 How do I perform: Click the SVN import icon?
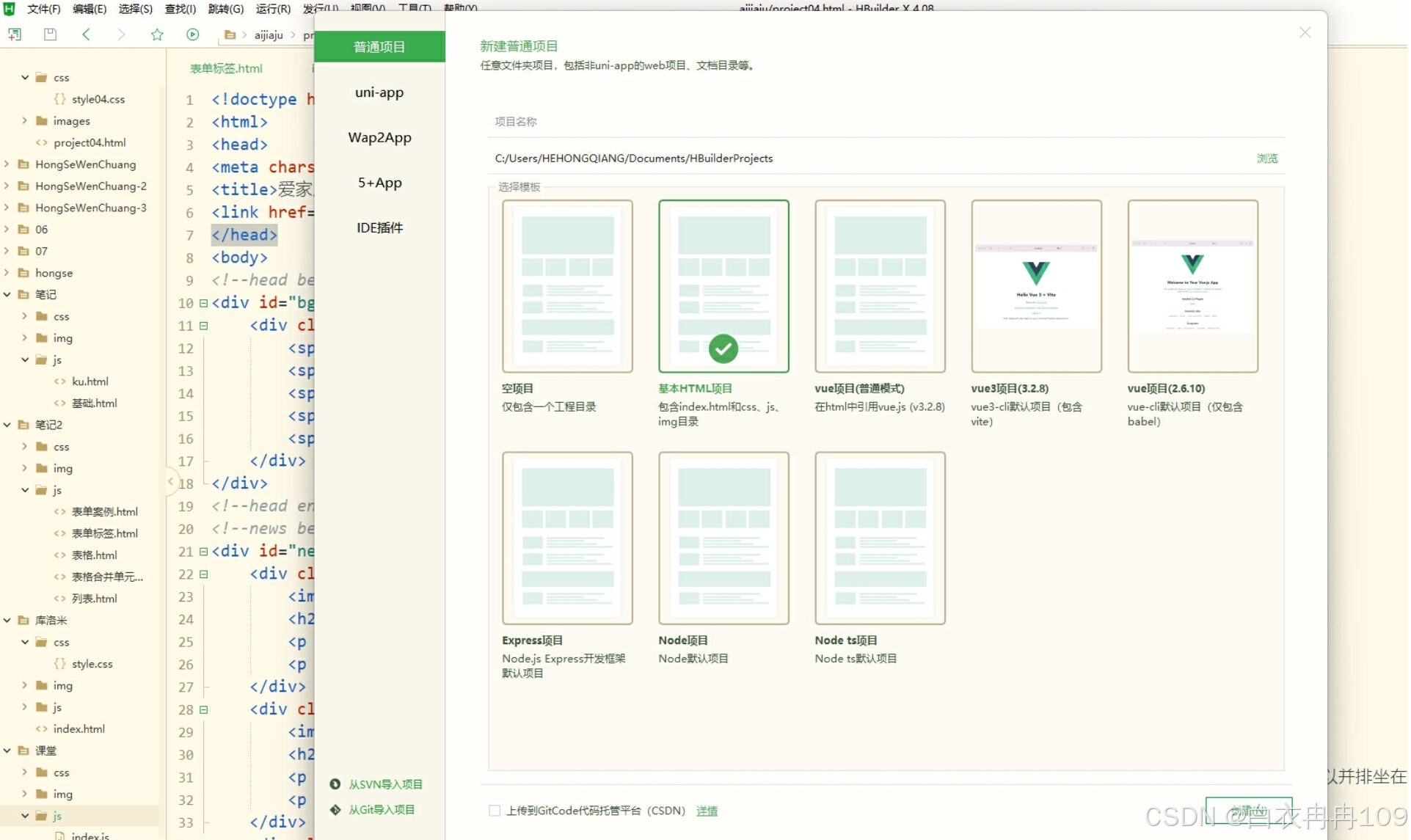point(335,784)
